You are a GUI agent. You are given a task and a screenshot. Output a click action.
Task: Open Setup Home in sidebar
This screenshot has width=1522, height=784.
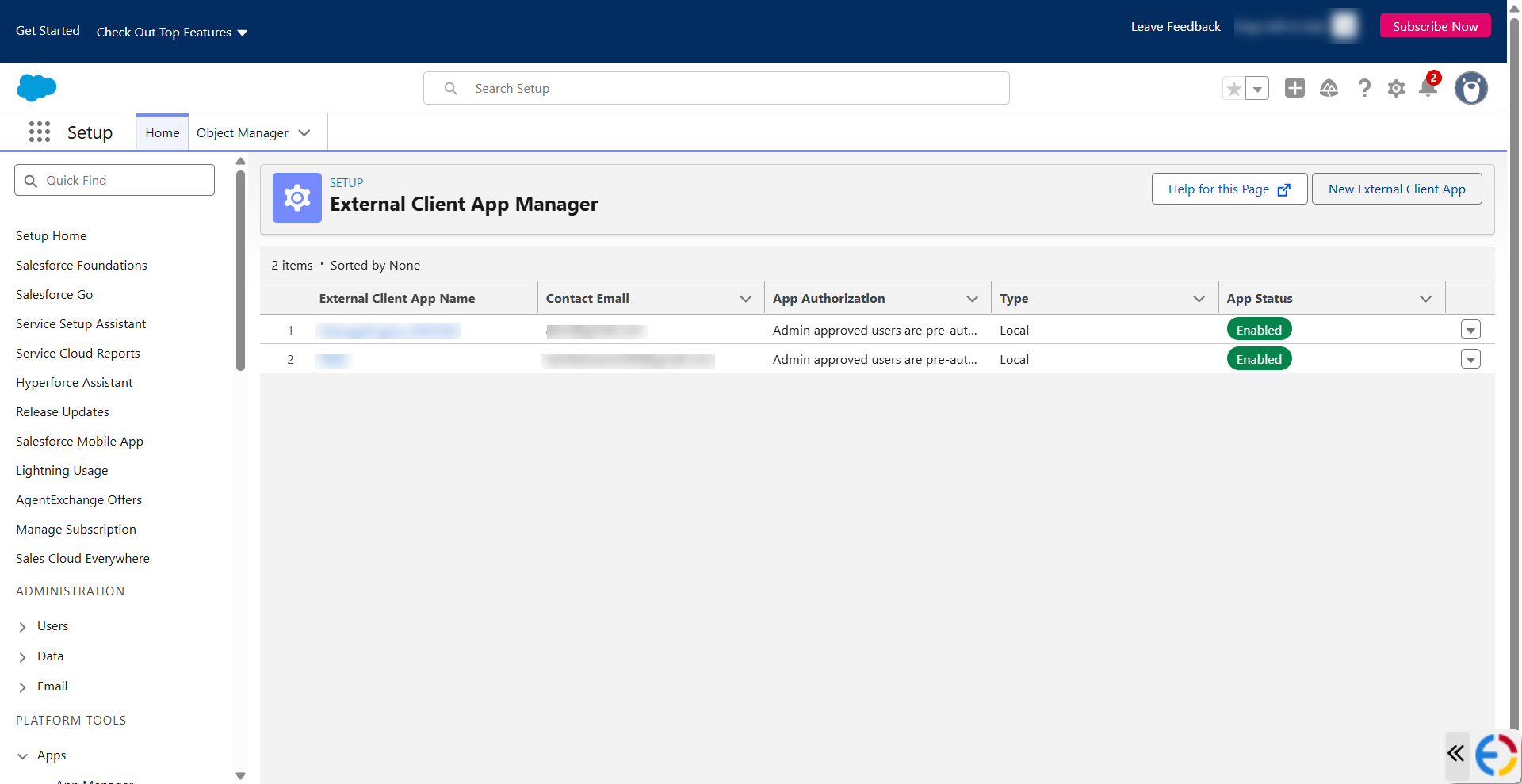coord(52,235)
